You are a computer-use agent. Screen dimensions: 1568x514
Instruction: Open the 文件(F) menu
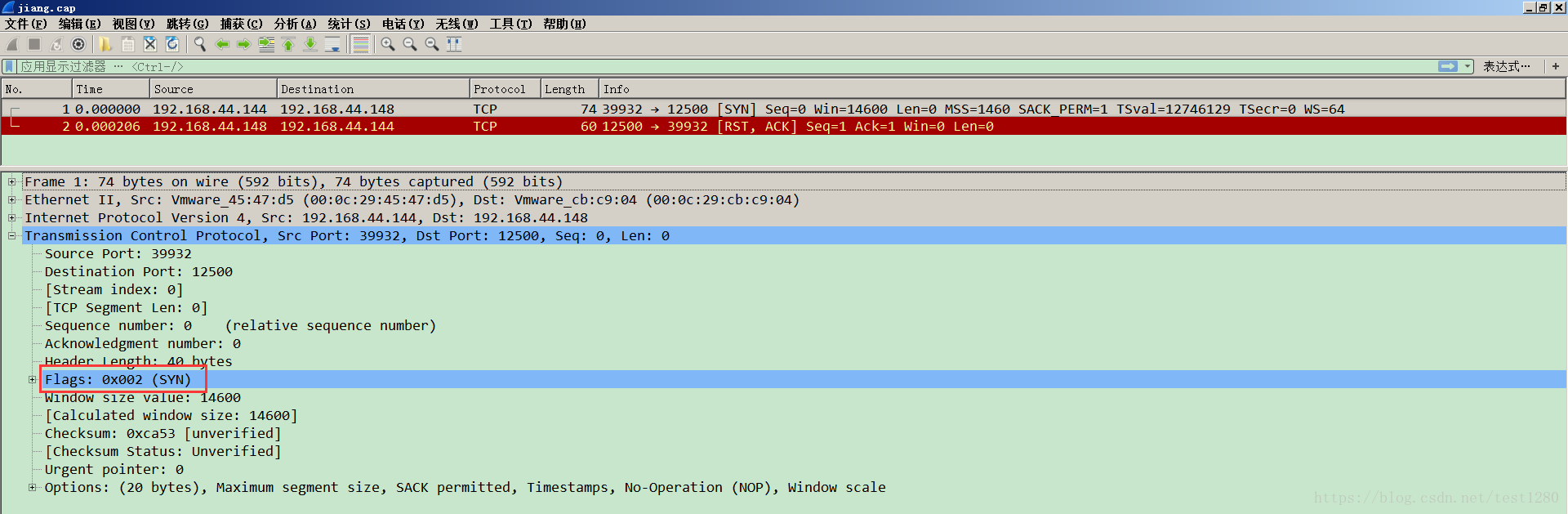(25, 24)
